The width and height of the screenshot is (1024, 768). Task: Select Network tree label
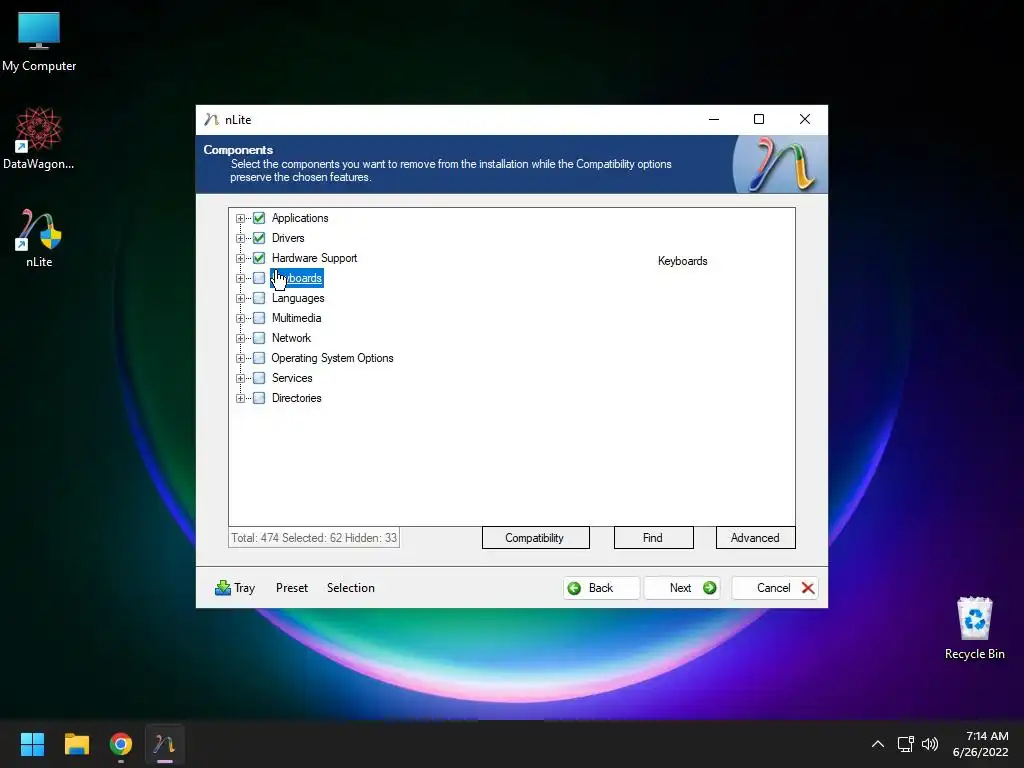tap(291, 338)
